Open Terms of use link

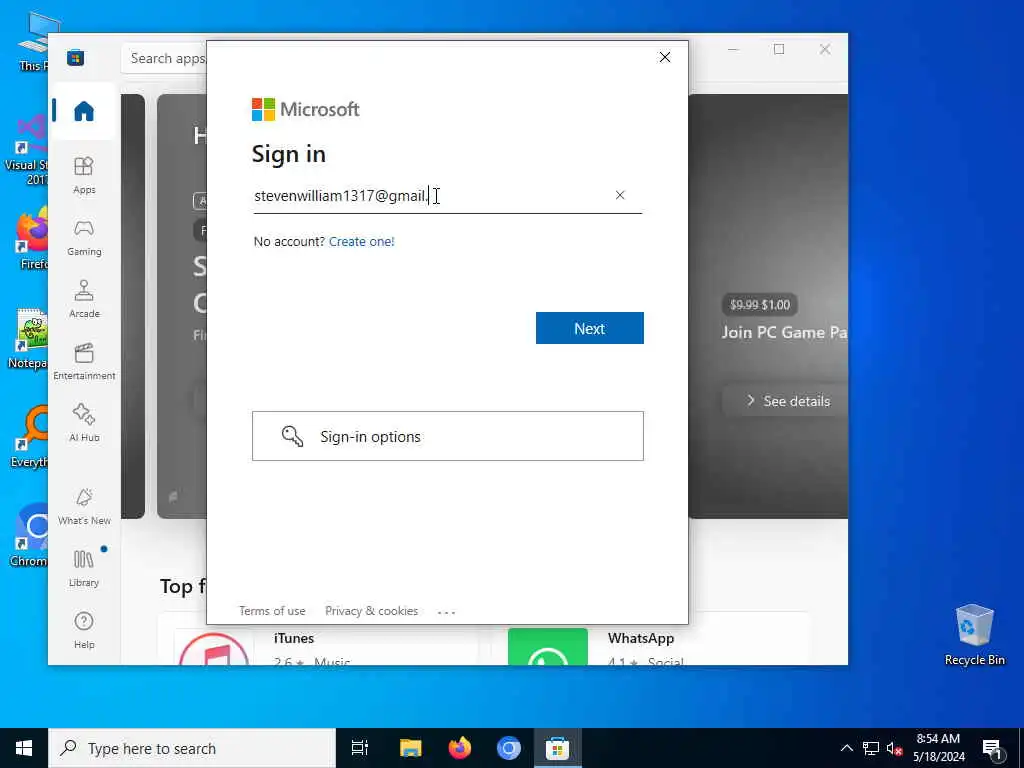pos(272,611)
